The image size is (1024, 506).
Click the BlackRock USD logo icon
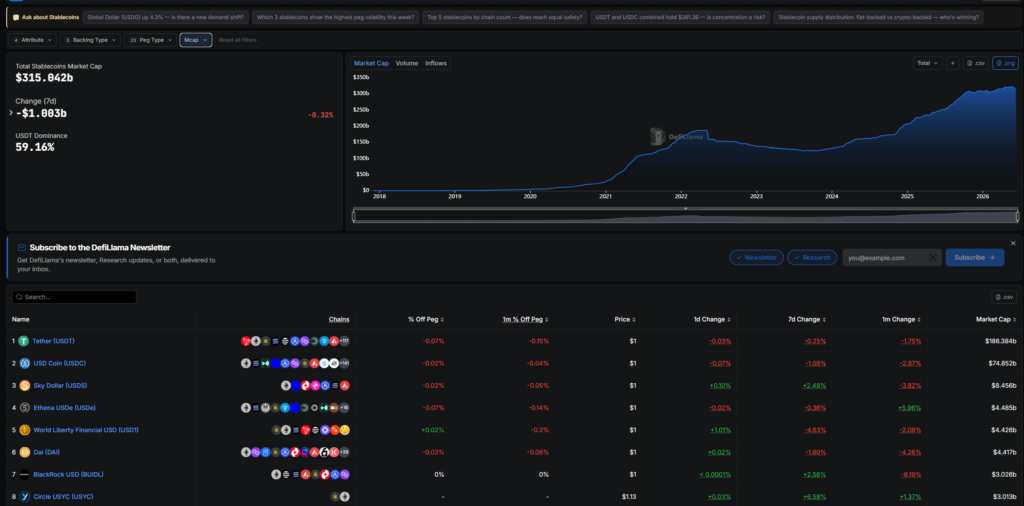pyautogui.click(x=25, y=474)
